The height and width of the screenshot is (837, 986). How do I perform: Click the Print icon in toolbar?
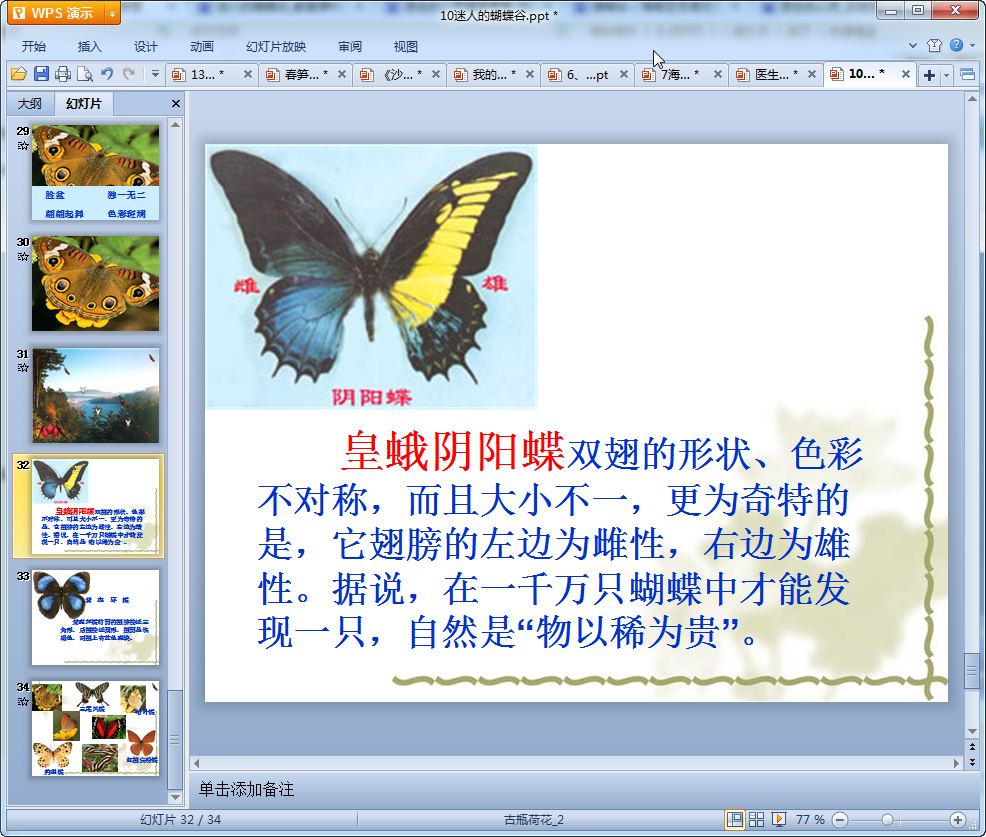62,74
